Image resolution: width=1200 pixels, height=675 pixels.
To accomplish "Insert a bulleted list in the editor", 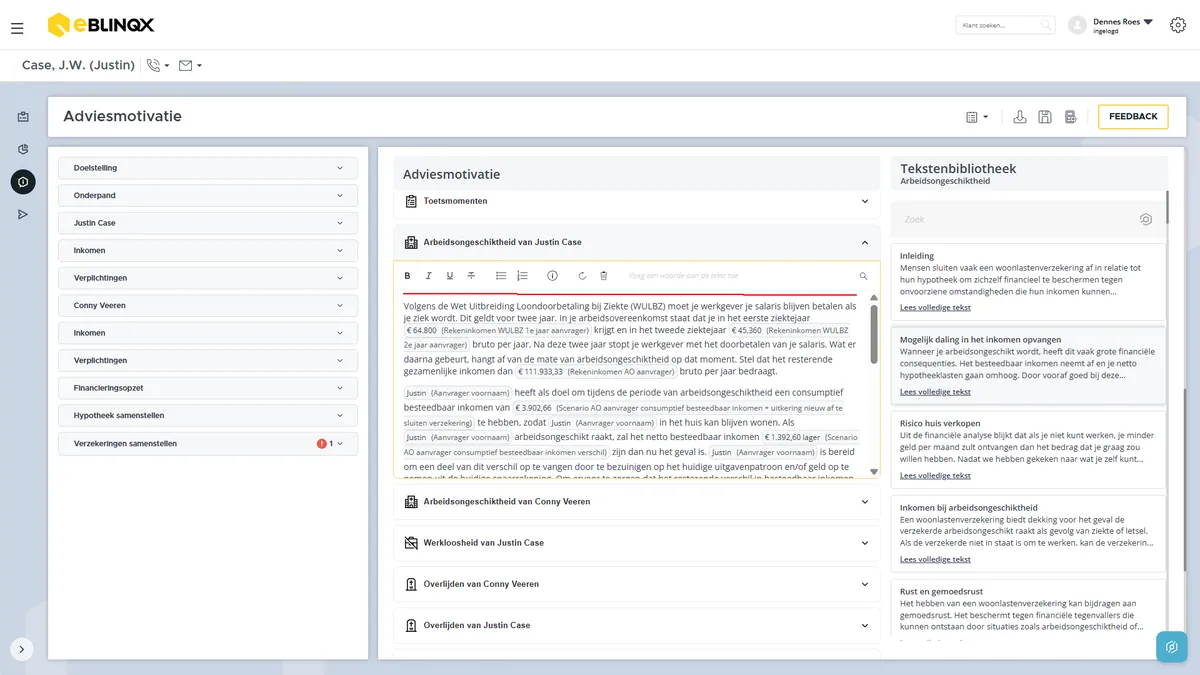I will (501, 275).
